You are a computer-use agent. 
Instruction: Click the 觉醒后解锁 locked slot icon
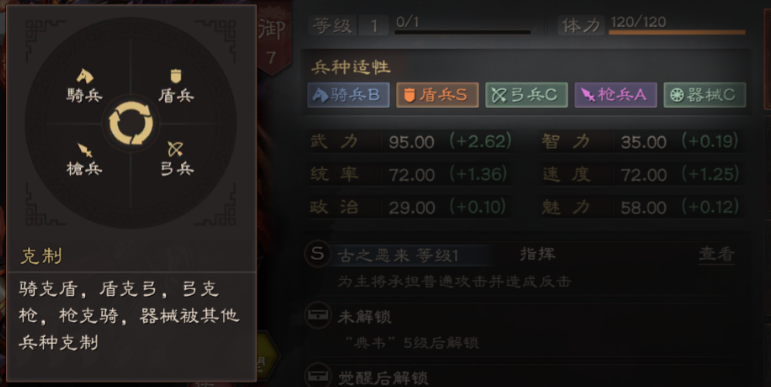click(x=317, y=376)
